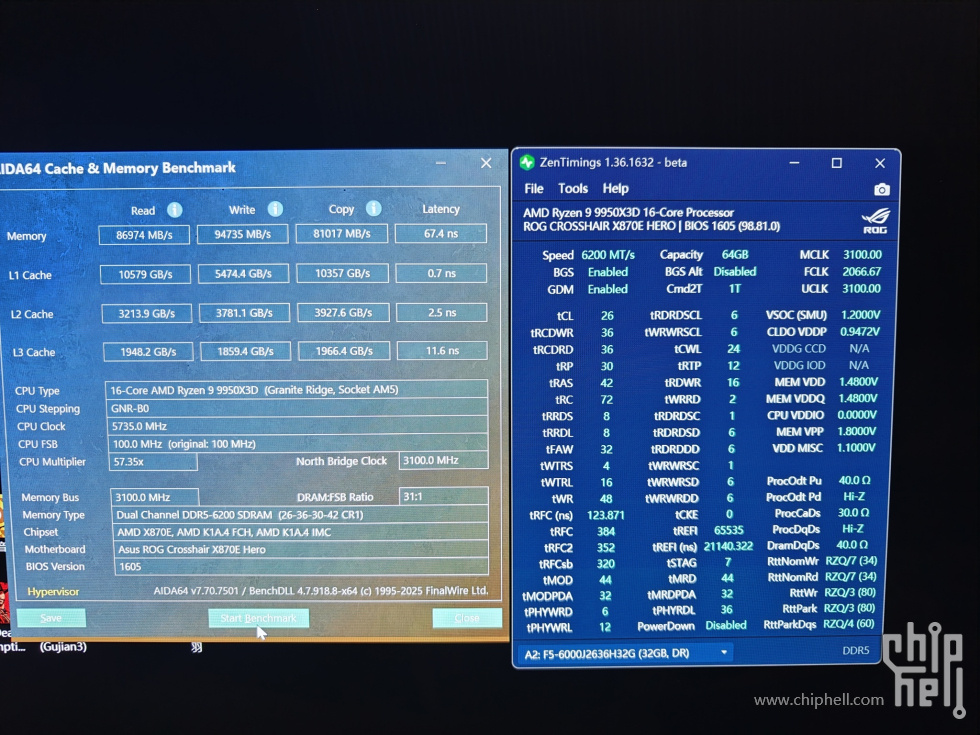
Task: Click the Save button in AIDA64
Action: coord(51,618)
